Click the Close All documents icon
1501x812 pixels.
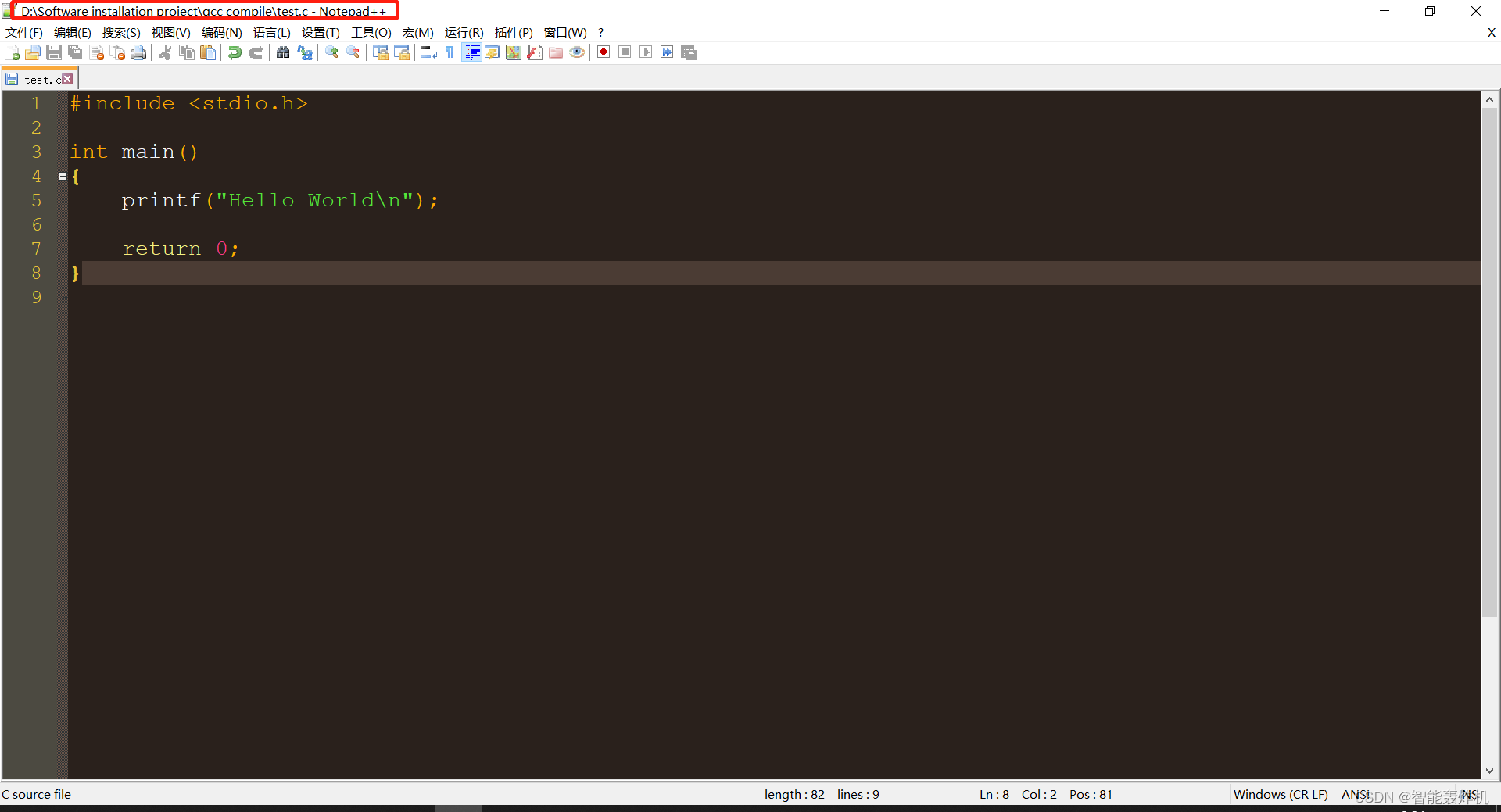(x=117, y=52)
